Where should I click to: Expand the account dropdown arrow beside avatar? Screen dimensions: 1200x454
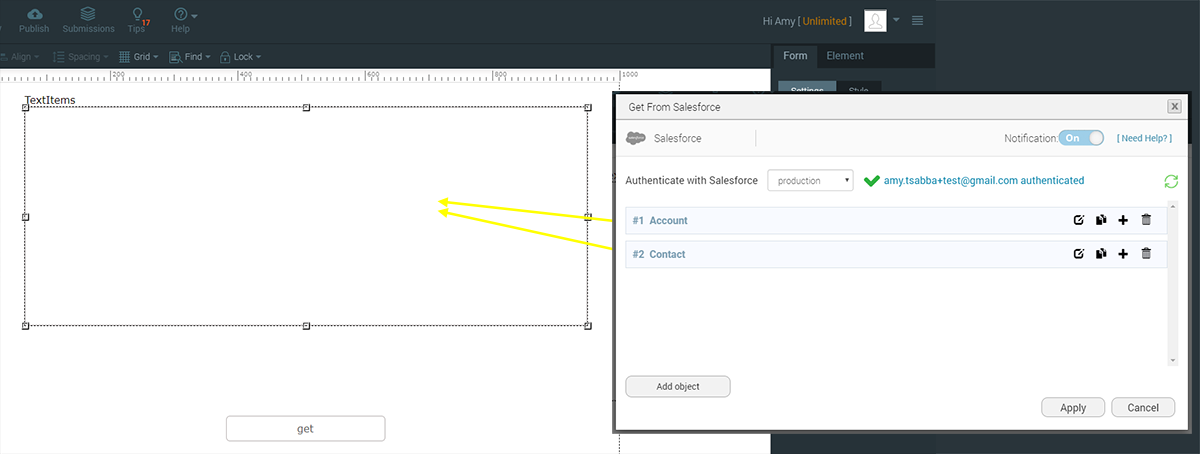tap(896, 20)
